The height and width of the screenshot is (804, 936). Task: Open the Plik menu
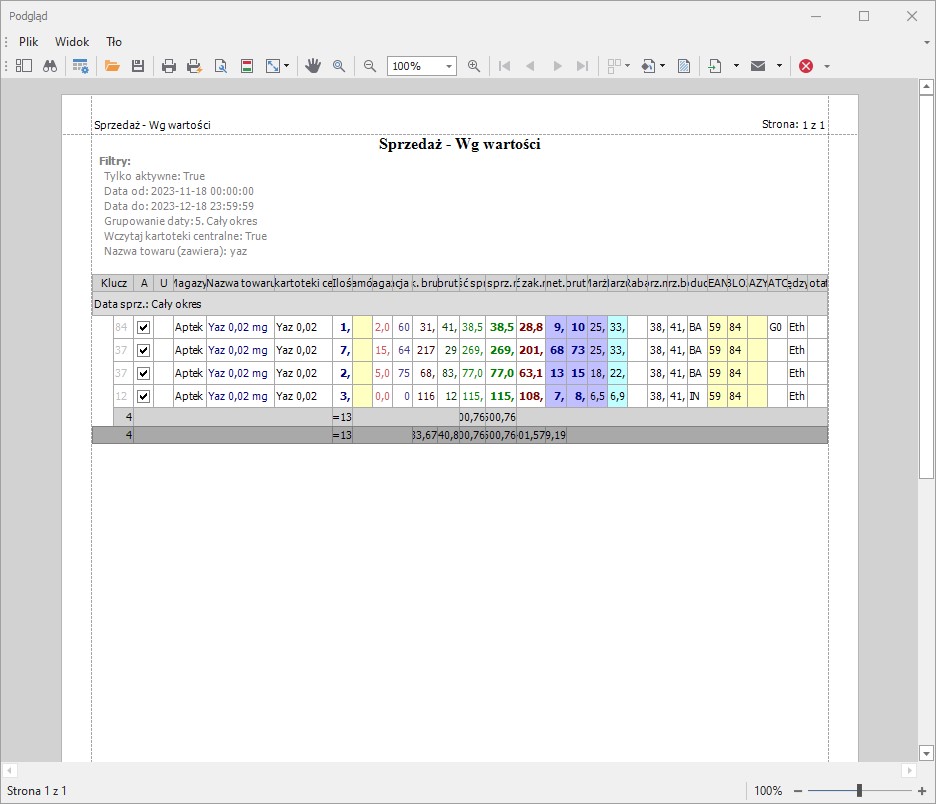tap(29, 42)
